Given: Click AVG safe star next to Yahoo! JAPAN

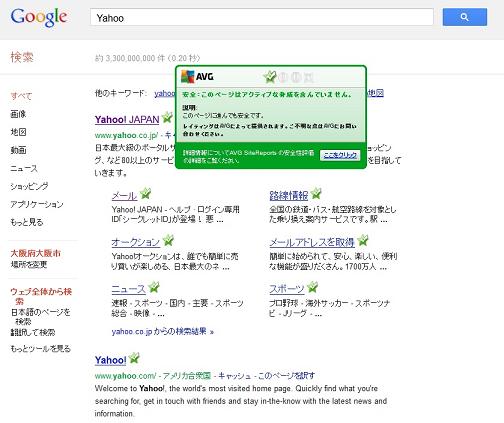Looking at the screenshot, I should point(167,117).
